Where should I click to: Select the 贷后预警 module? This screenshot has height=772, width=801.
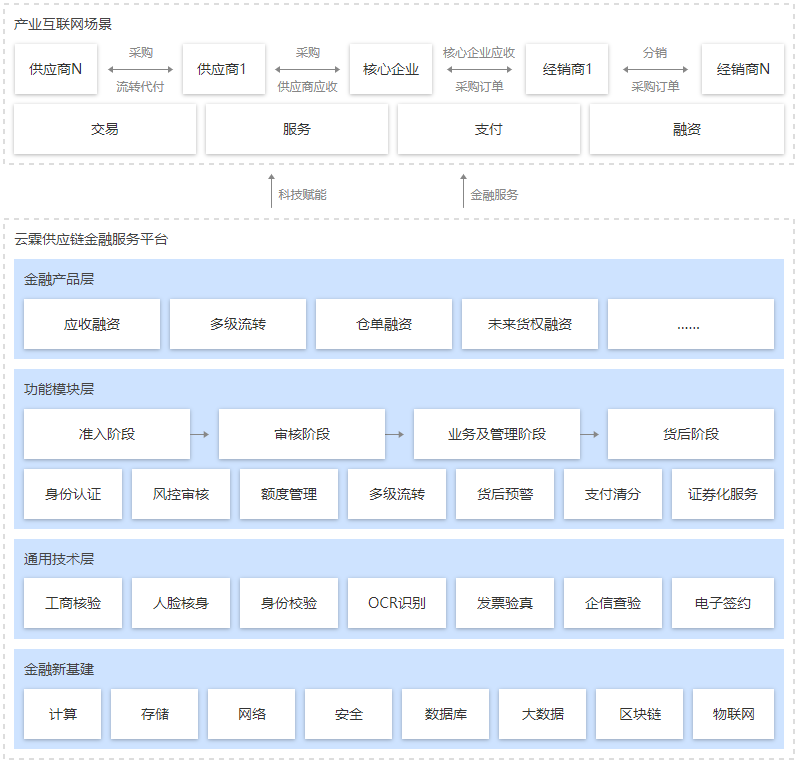tap(505, 494)
